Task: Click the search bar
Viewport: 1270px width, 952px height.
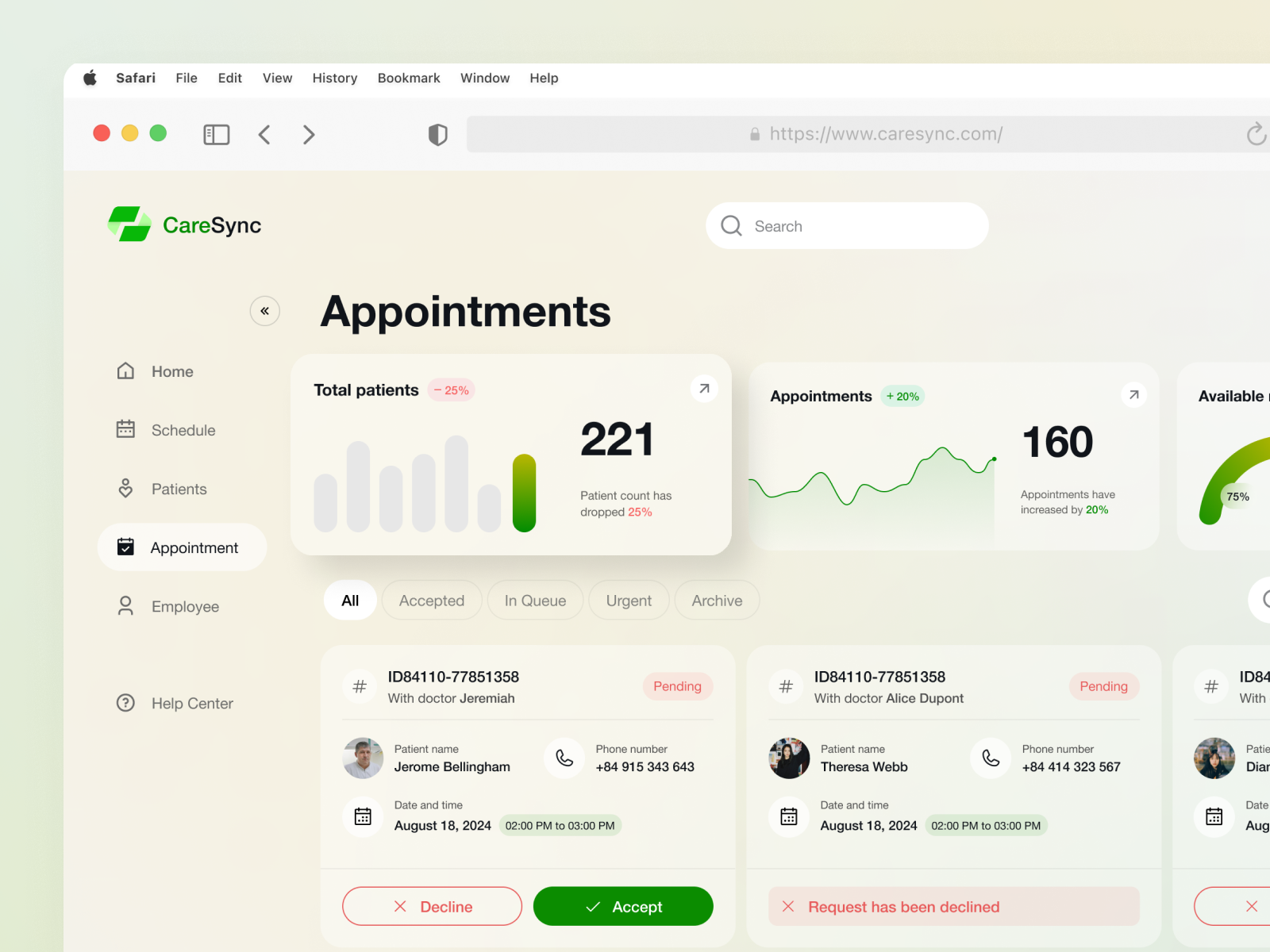Action: pyautogui.click(x=846, y=225)
